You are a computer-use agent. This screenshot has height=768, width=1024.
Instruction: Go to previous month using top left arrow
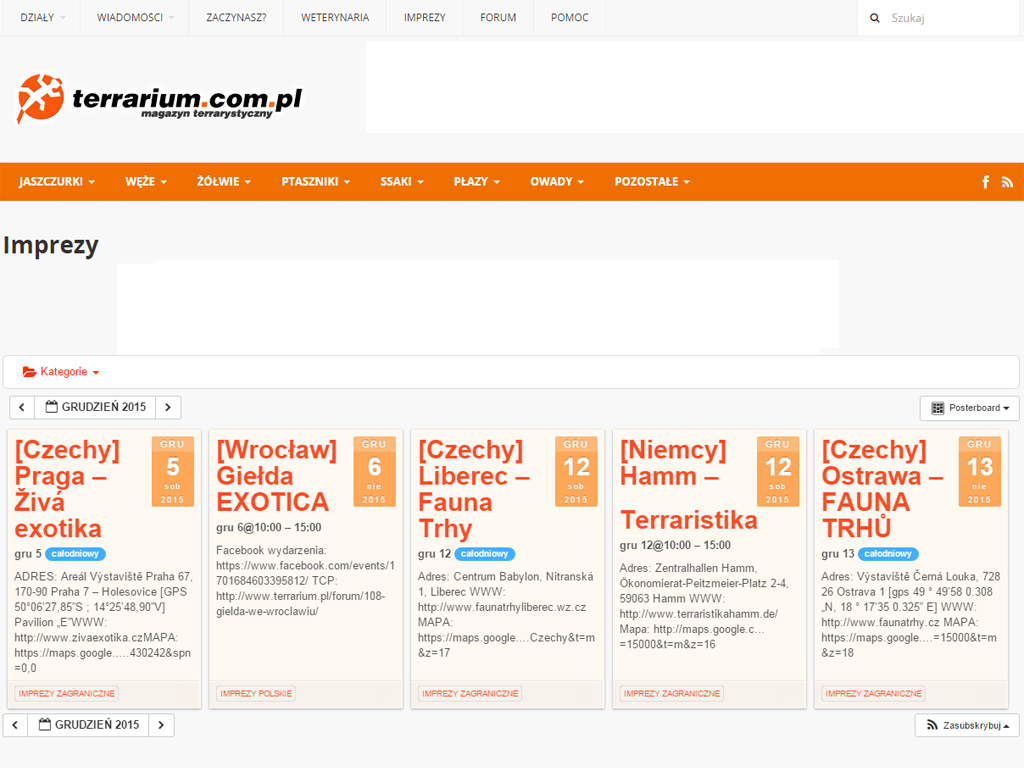tap(22, 408)
